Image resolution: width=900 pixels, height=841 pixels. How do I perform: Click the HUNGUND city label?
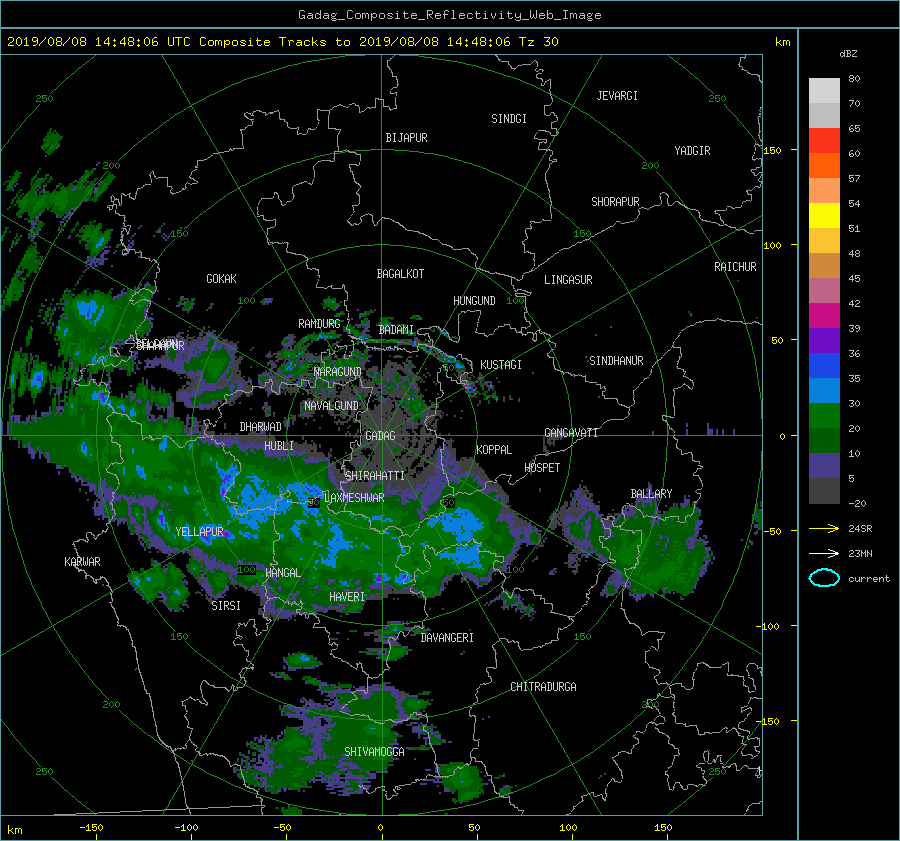[x=474, y=301]
